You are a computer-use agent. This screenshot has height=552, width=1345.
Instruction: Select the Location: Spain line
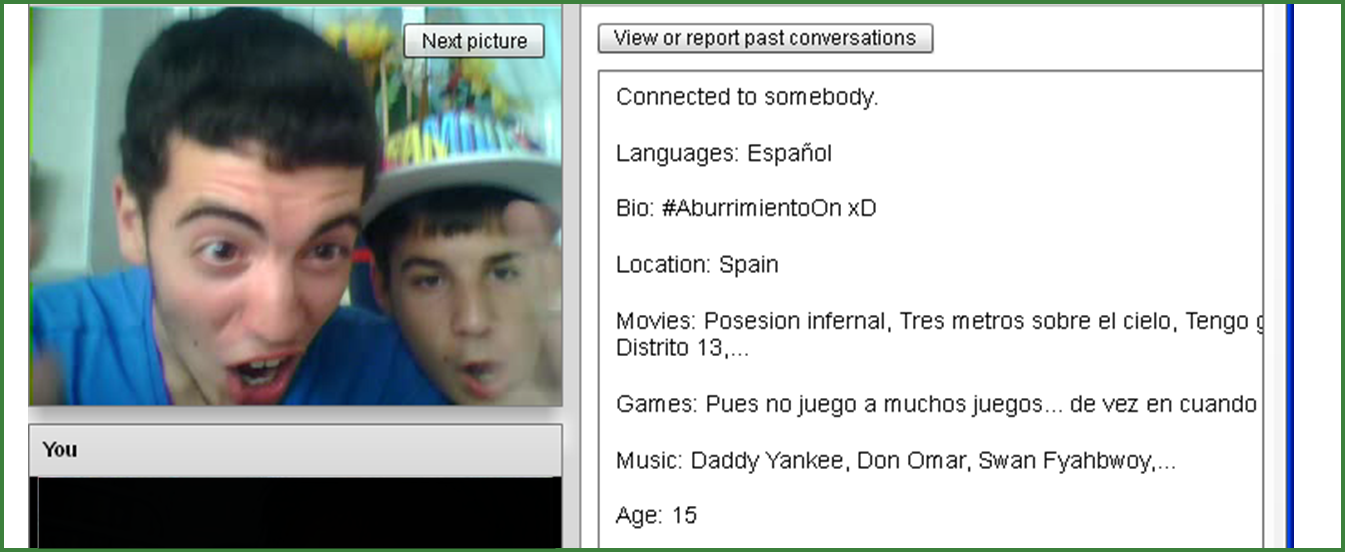pyautogui.click(x=697, y=265)
